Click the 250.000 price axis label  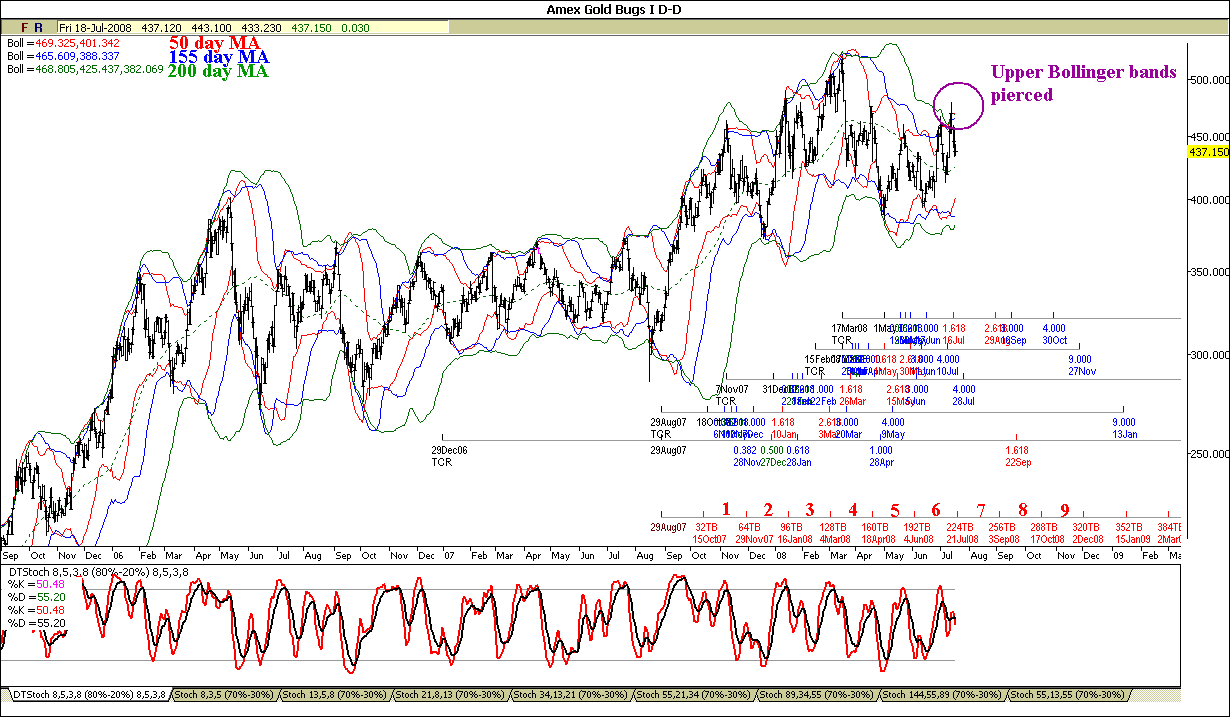pos(1210,454)
